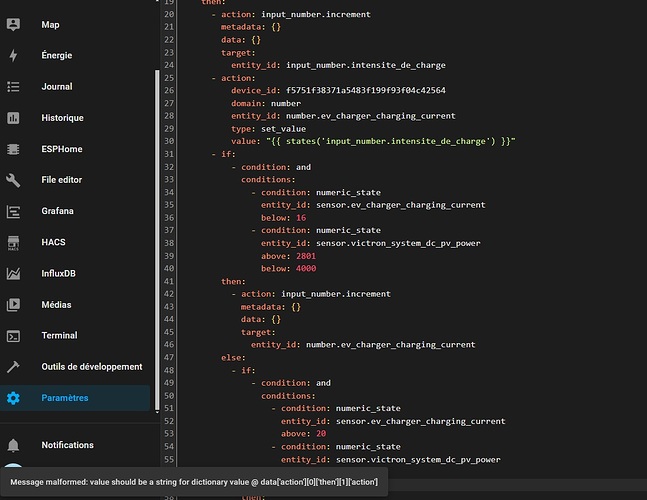Open Historique using its chart icon
This screenshot has width=647, height=500.
coord(14,118)
